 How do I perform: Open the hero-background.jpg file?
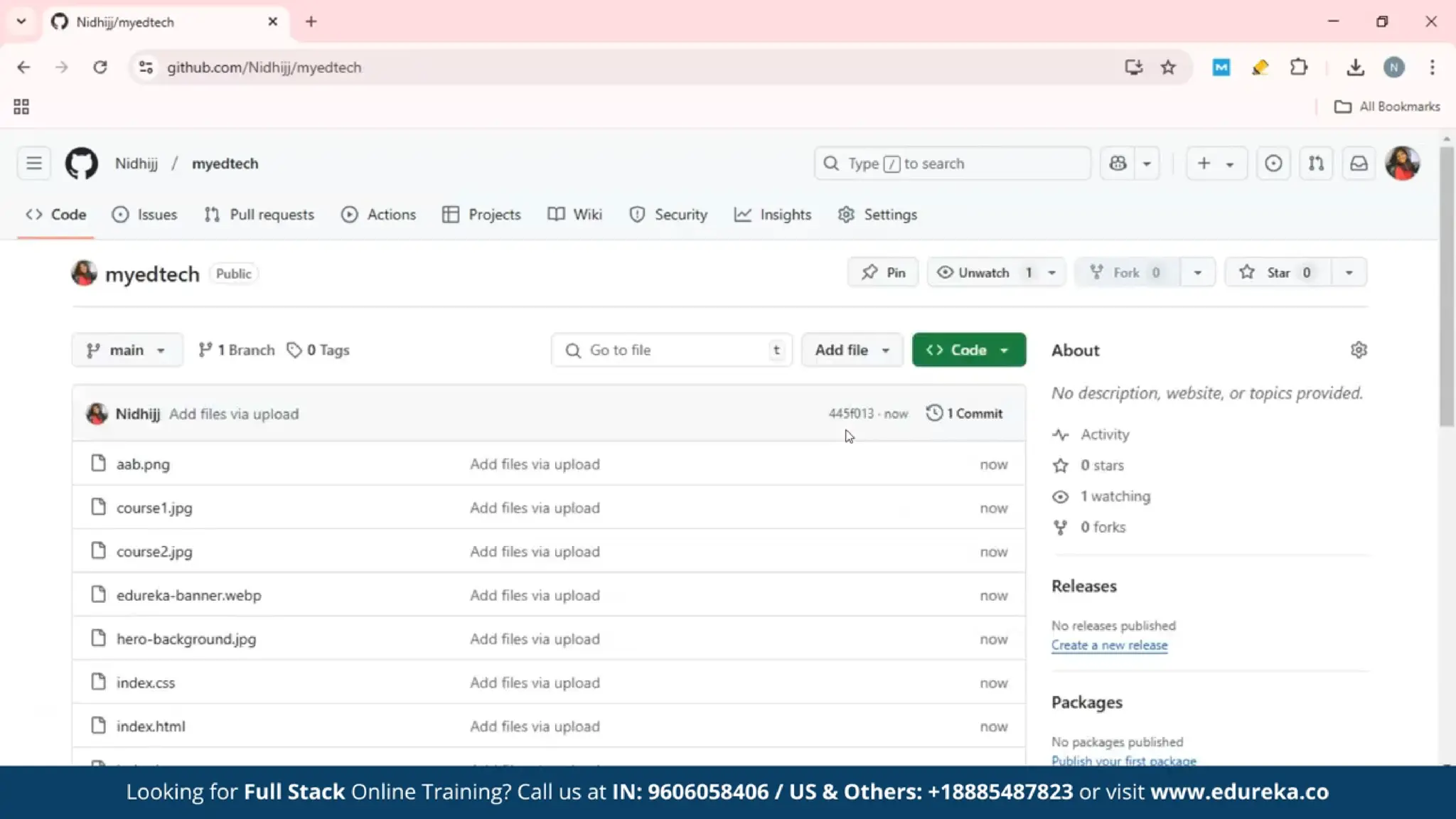(x=186, y=639)
